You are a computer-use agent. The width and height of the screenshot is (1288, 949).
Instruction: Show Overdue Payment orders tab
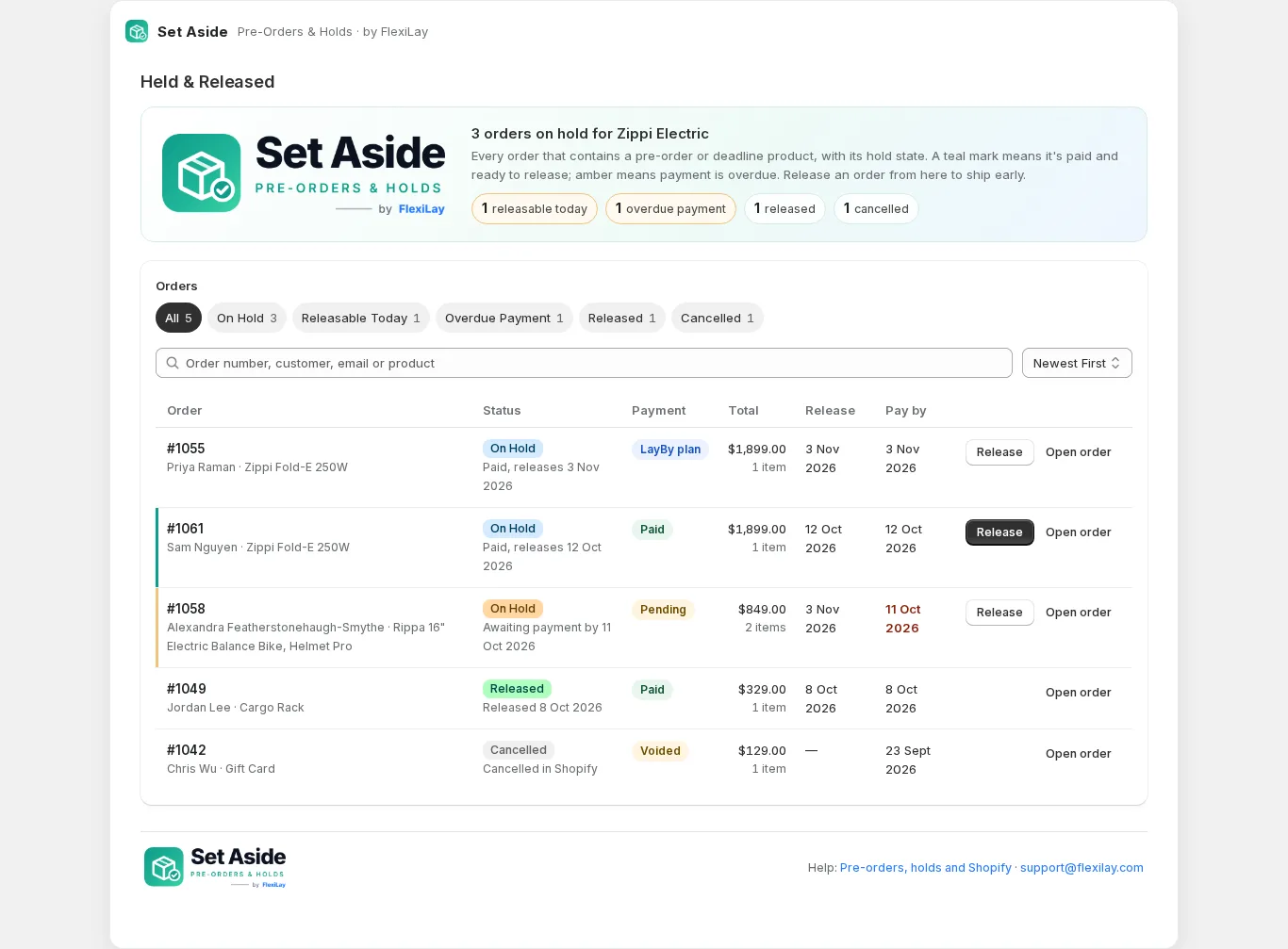point(504,318)
